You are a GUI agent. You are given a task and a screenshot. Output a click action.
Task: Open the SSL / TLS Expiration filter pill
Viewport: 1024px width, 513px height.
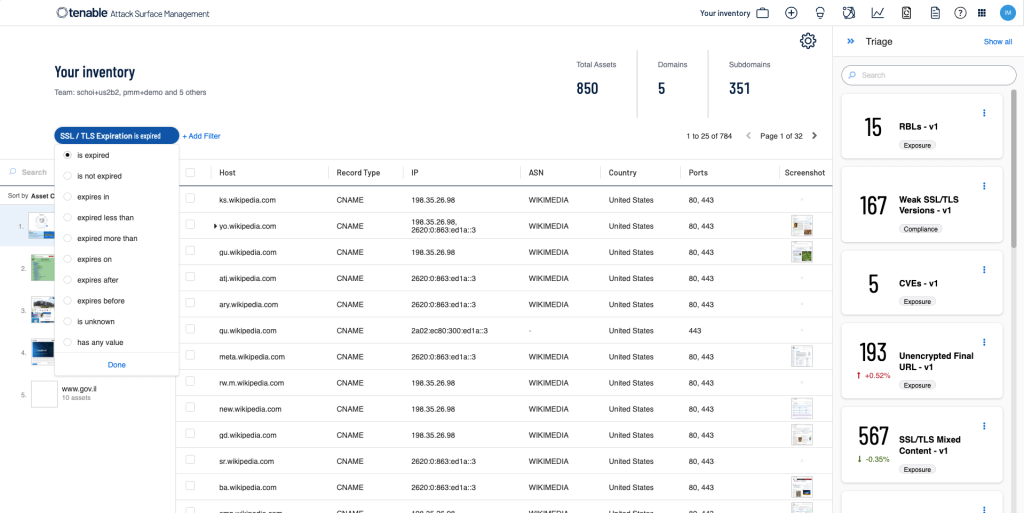(117, 136)
